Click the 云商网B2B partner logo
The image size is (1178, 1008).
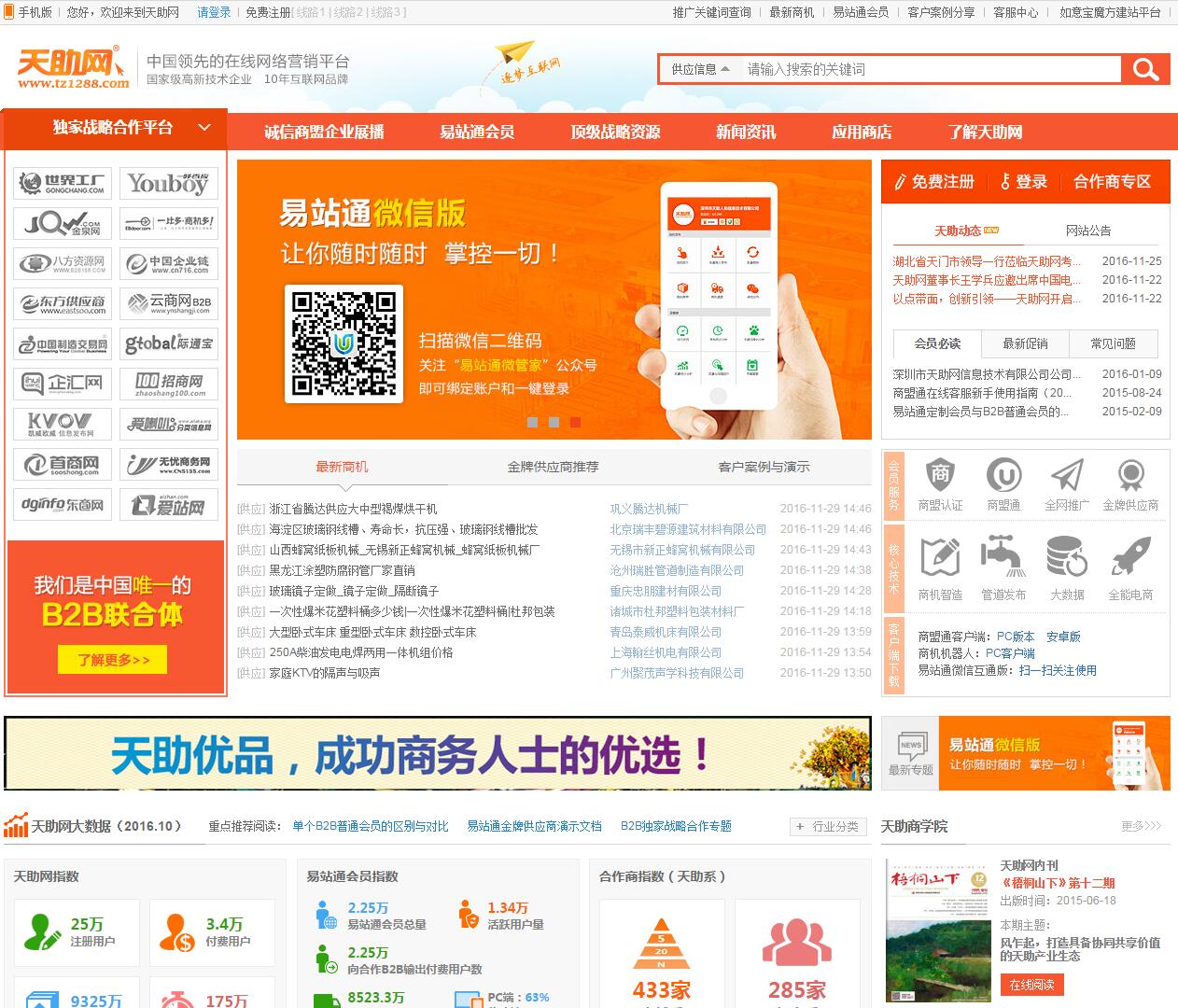tap(169, 303)
